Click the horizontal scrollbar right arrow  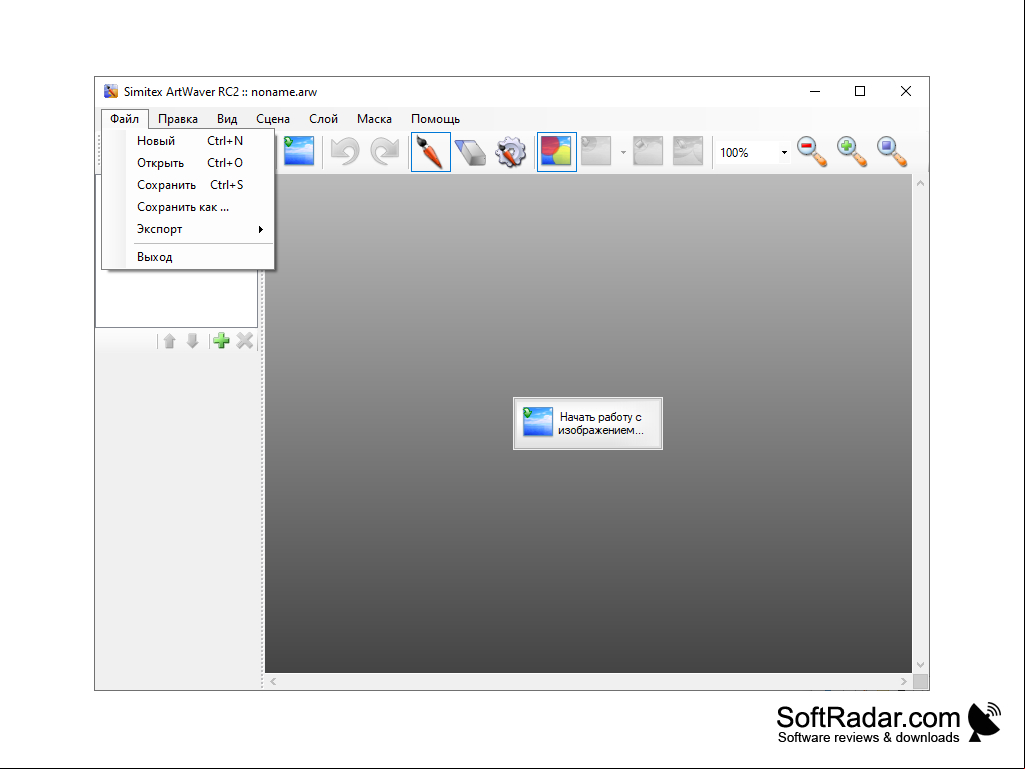tap(903, 681)
